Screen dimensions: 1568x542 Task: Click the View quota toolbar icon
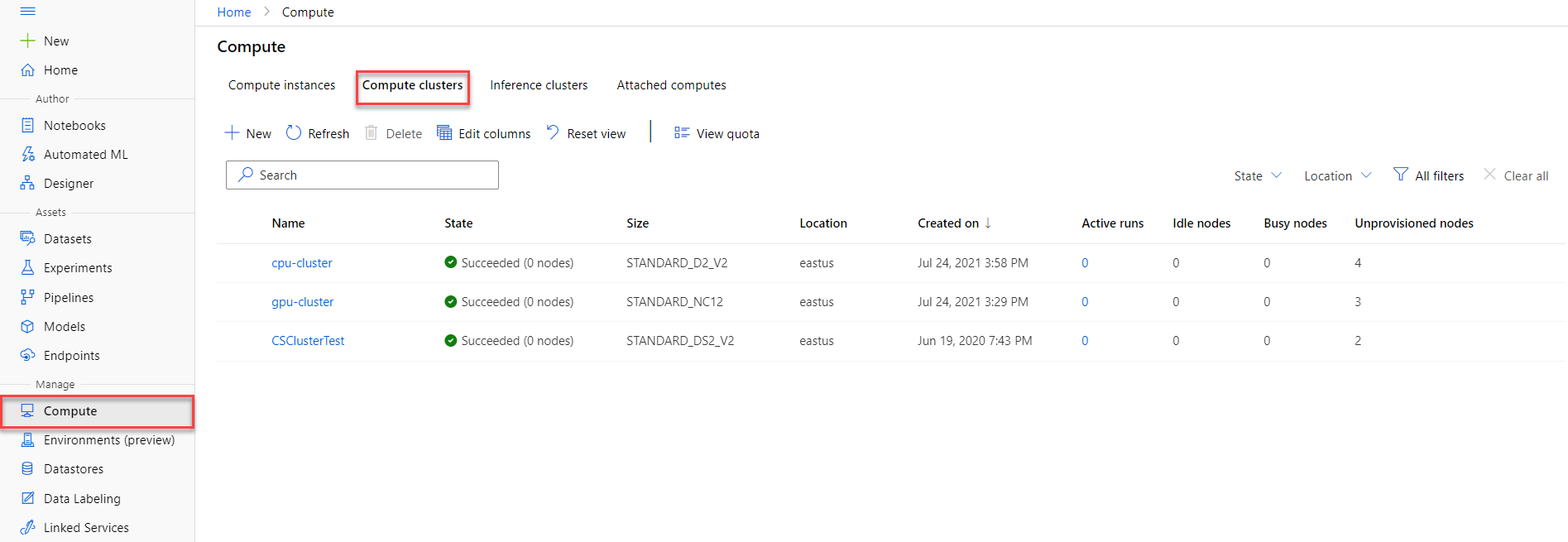(x=682, y=132)
